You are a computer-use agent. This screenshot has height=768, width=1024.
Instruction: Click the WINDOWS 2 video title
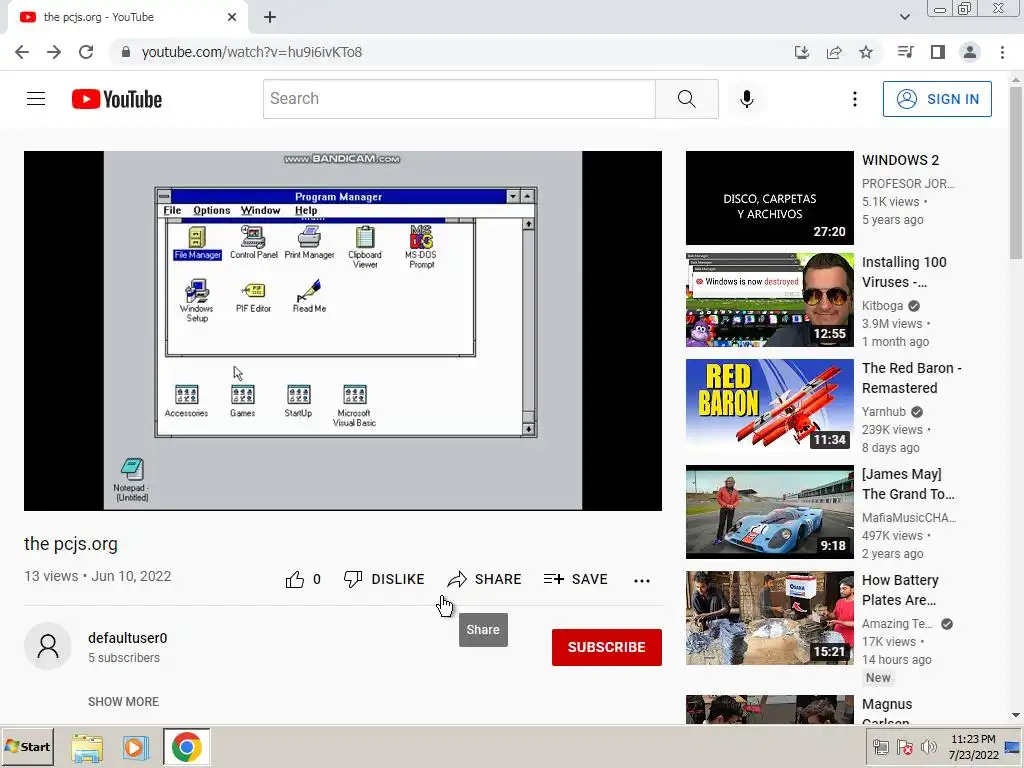pos(900,160)
